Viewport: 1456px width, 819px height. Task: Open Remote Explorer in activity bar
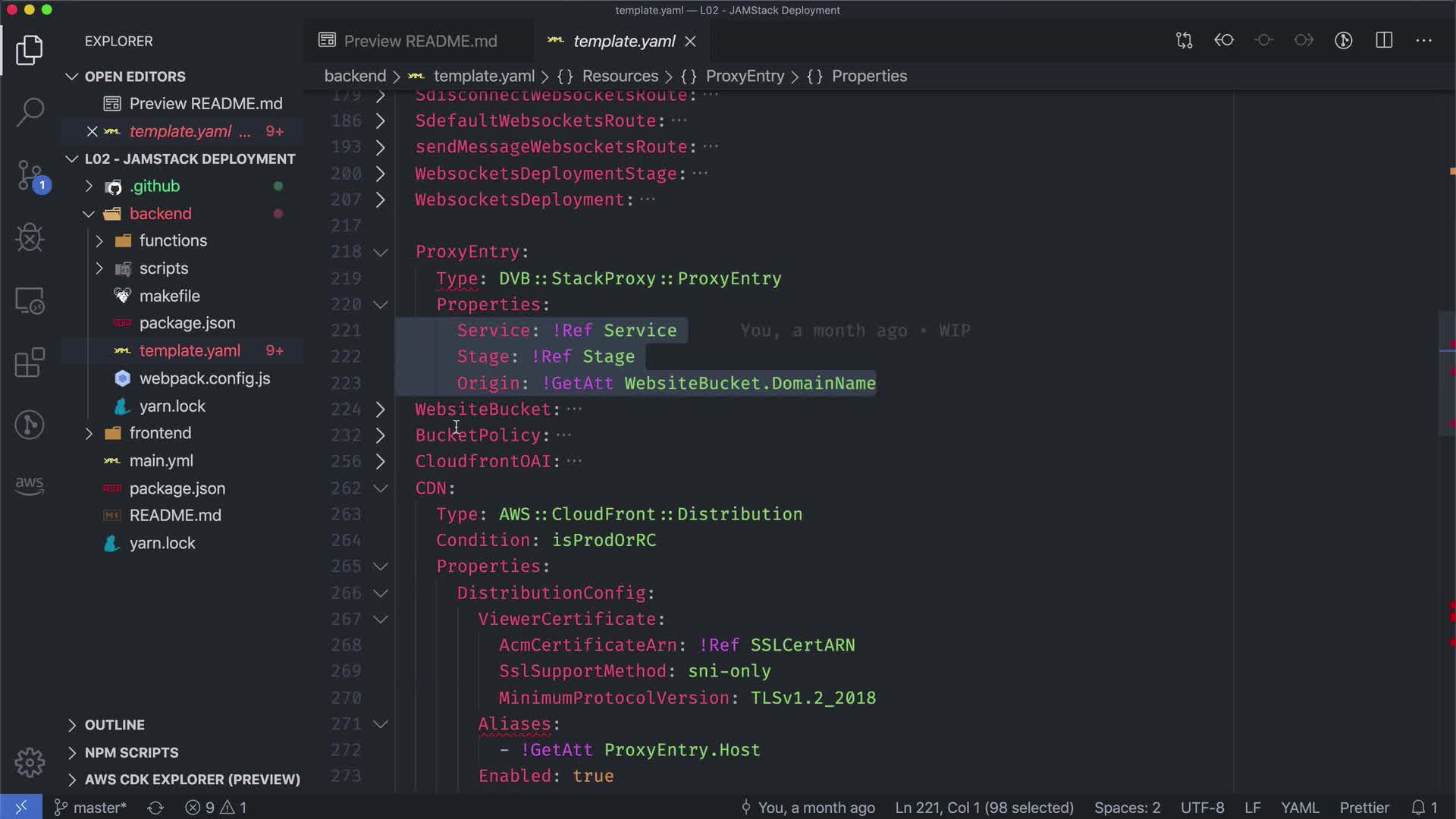click(30, 300)
